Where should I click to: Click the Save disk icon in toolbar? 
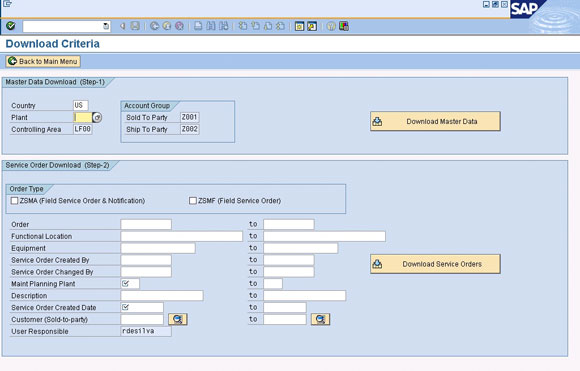tap(135, 26)
